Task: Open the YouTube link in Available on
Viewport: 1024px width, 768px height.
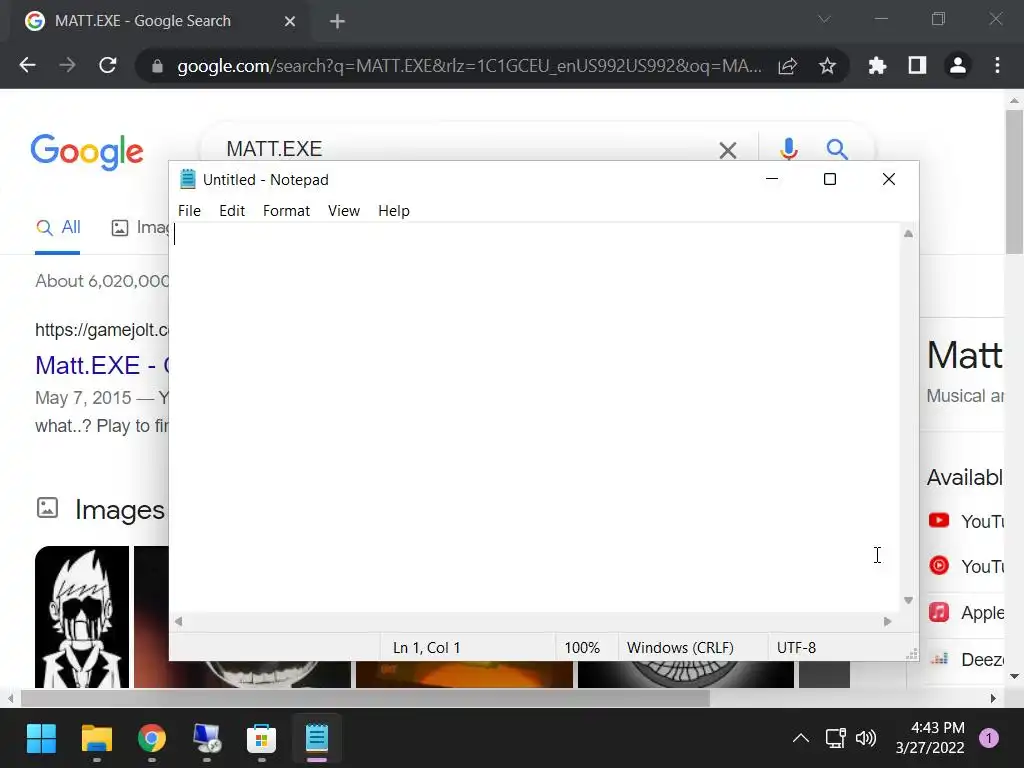Action: click(x=965, y=521)
